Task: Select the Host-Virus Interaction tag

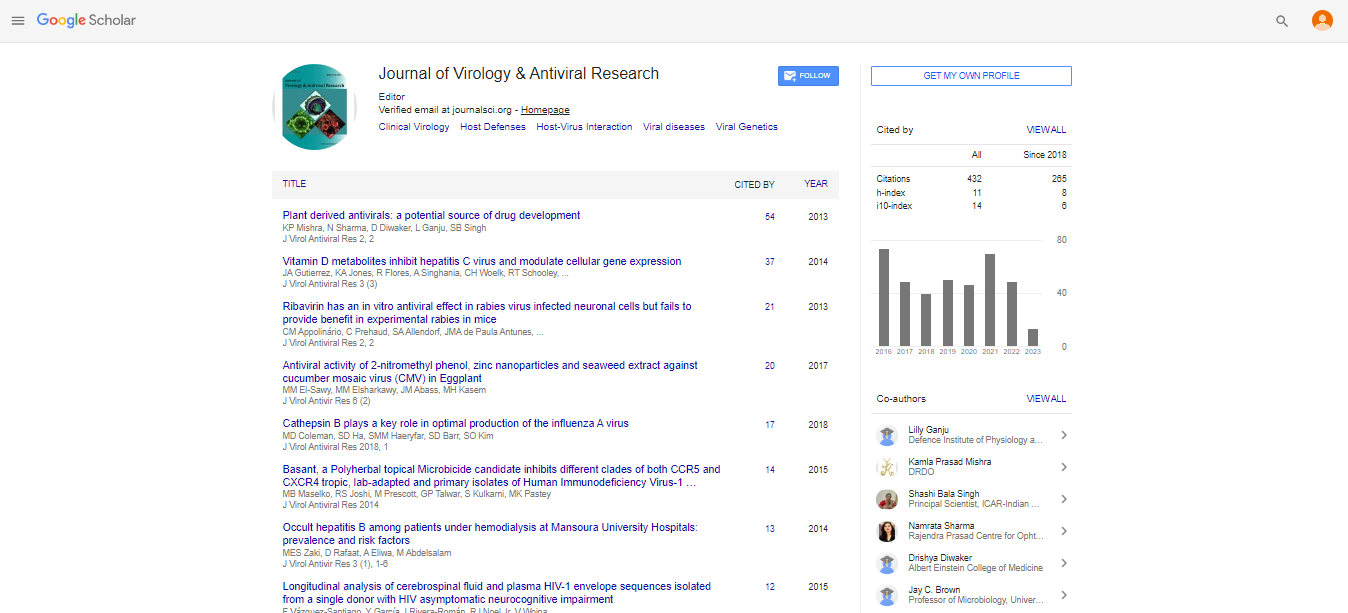Action: coord(584,127)
